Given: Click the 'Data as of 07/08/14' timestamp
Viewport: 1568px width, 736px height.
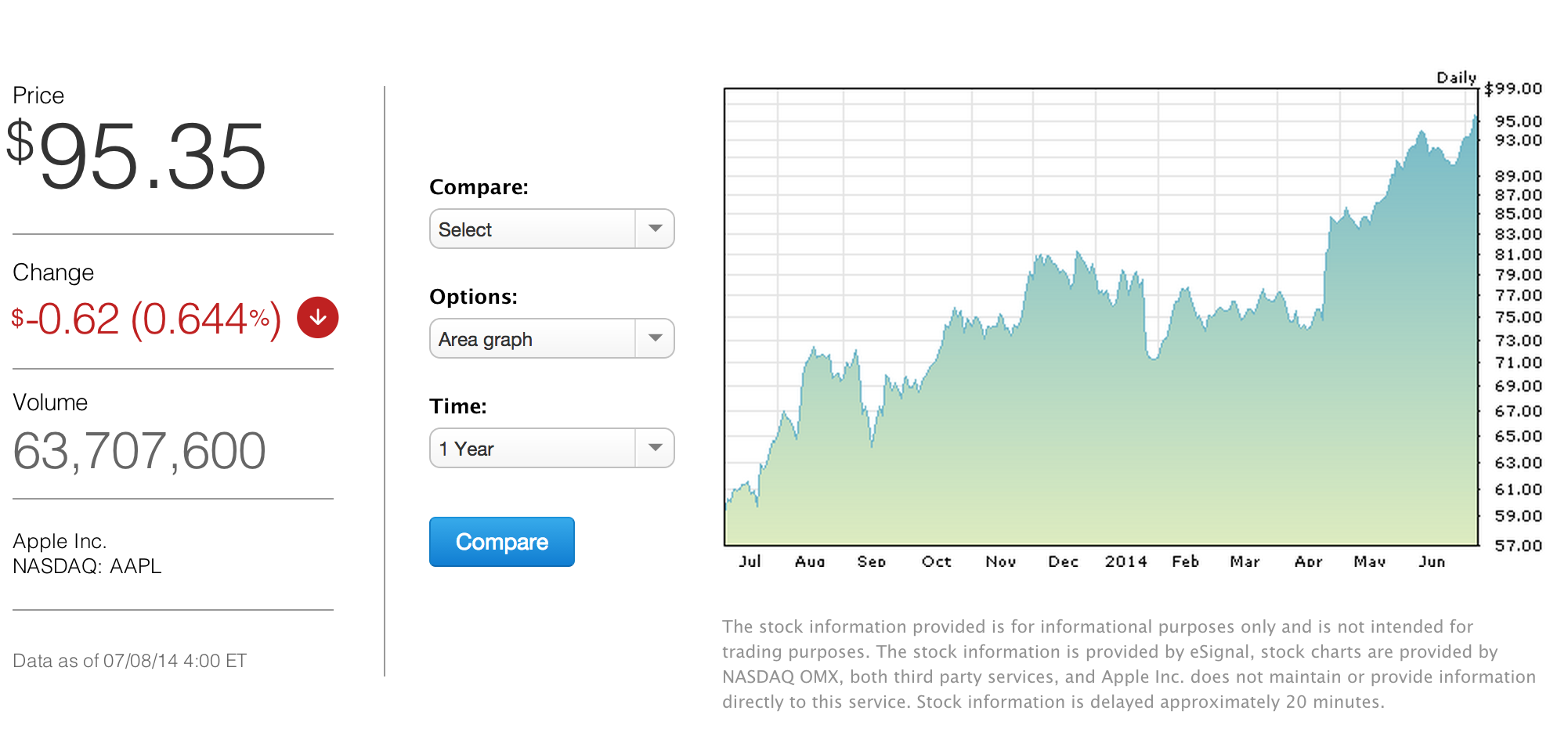Looking at the screenshot, I should click(129, 661).
